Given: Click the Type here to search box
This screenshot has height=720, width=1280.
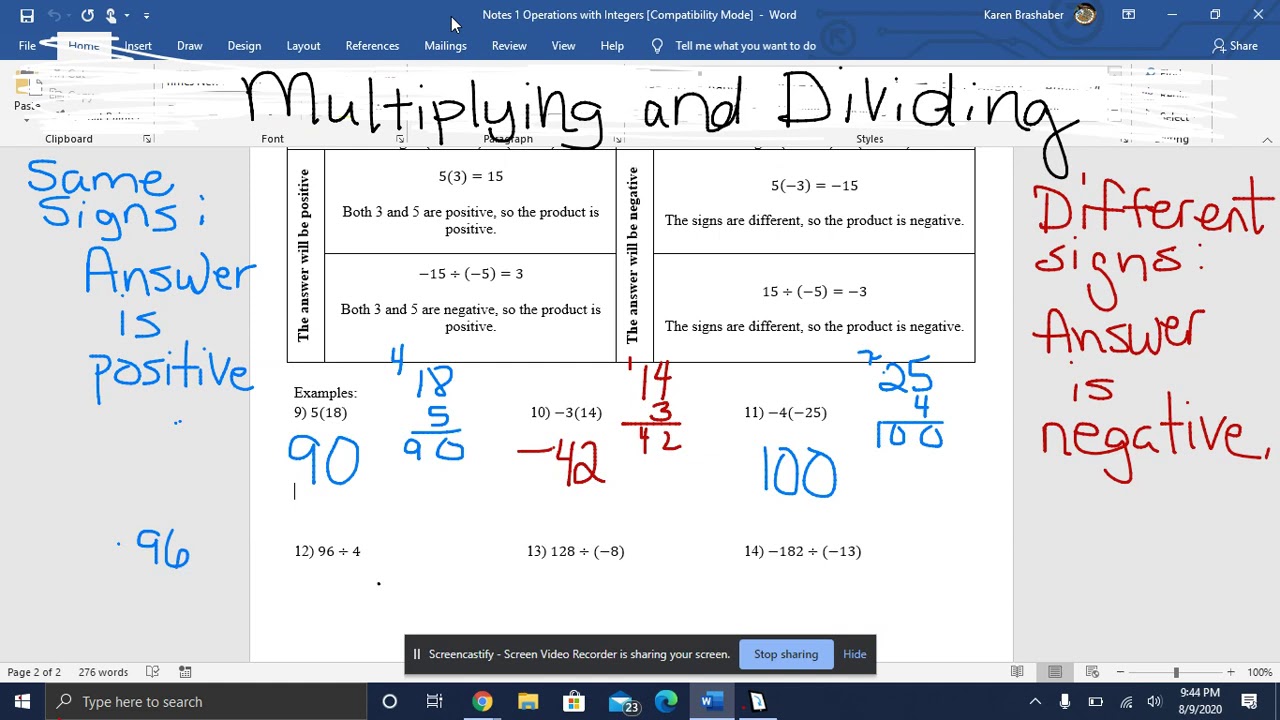Looking at the screenshot, I should (205, 702).
